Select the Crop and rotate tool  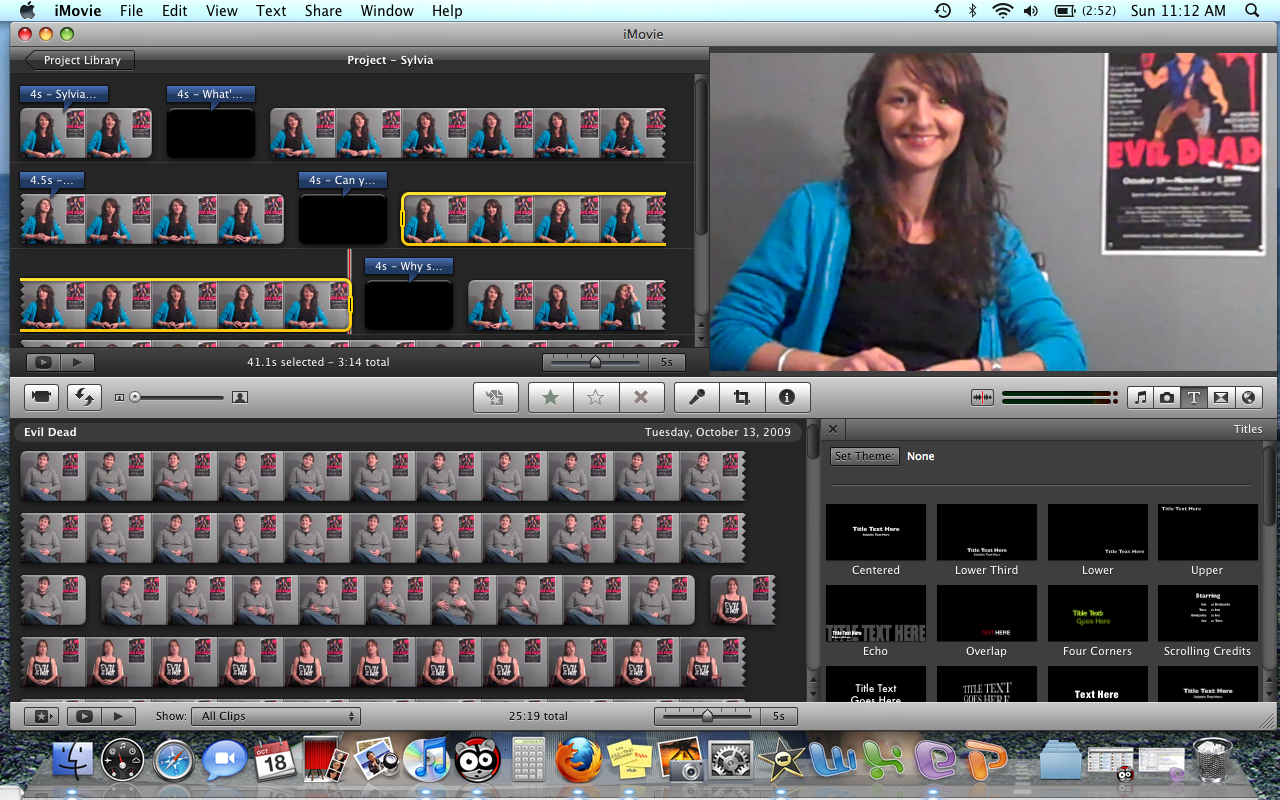[x=741, y=397]
